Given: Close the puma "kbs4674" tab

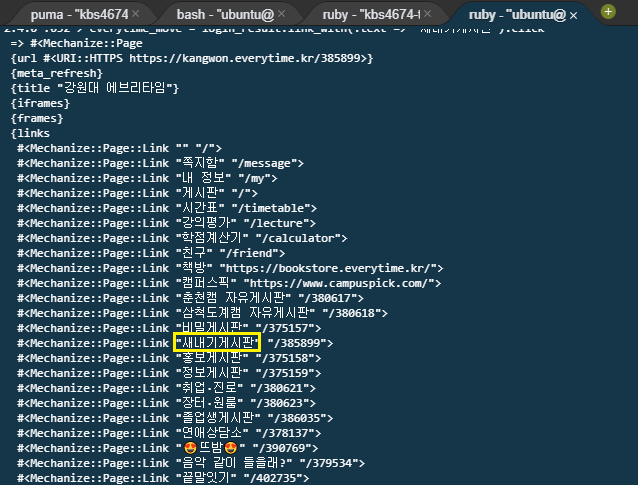Looking at the screenshot, I should (136, 14).
